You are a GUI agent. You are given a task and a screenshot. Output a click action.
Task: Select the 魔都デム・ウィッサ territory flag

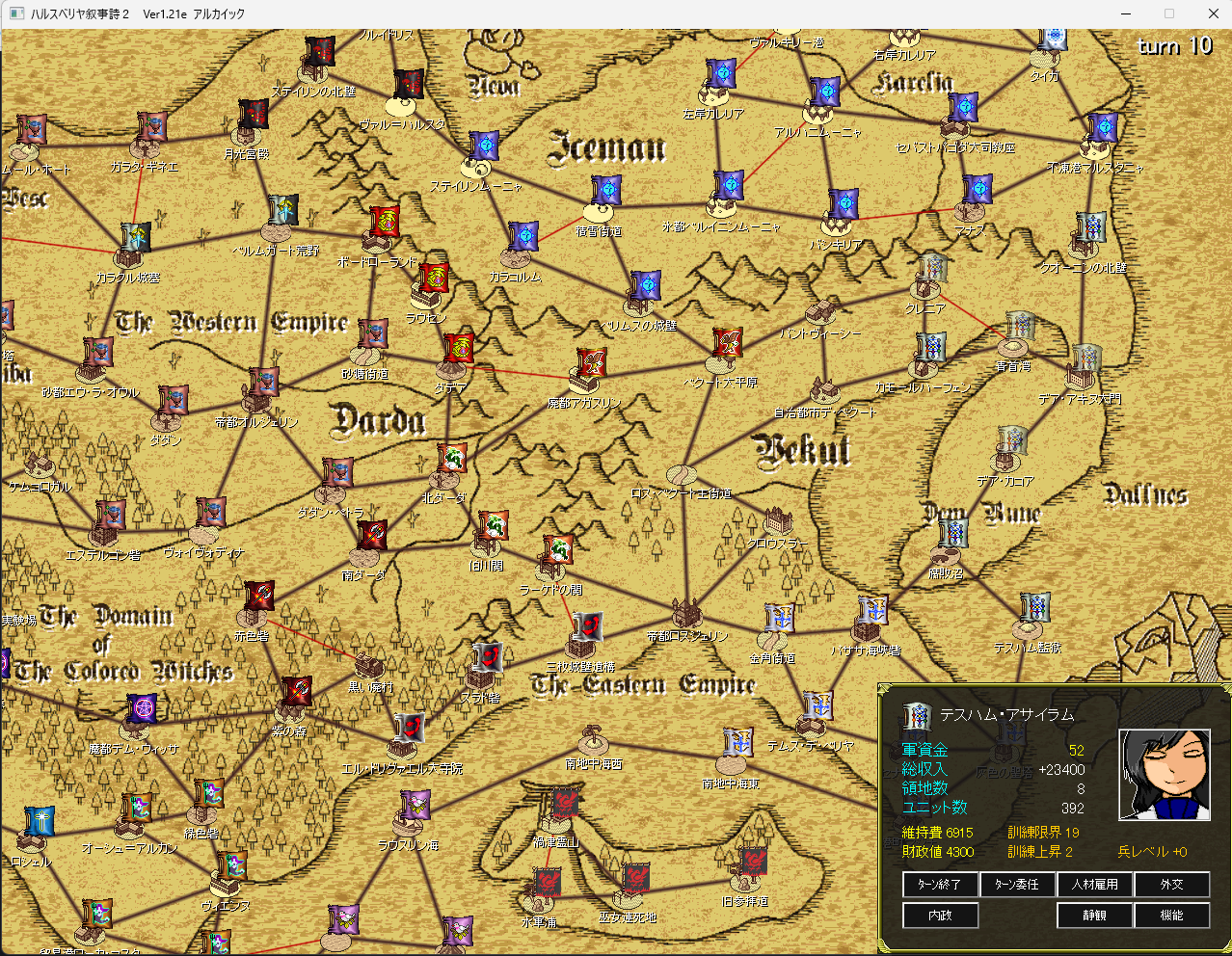pyautogui.click(x=144, y=709)
